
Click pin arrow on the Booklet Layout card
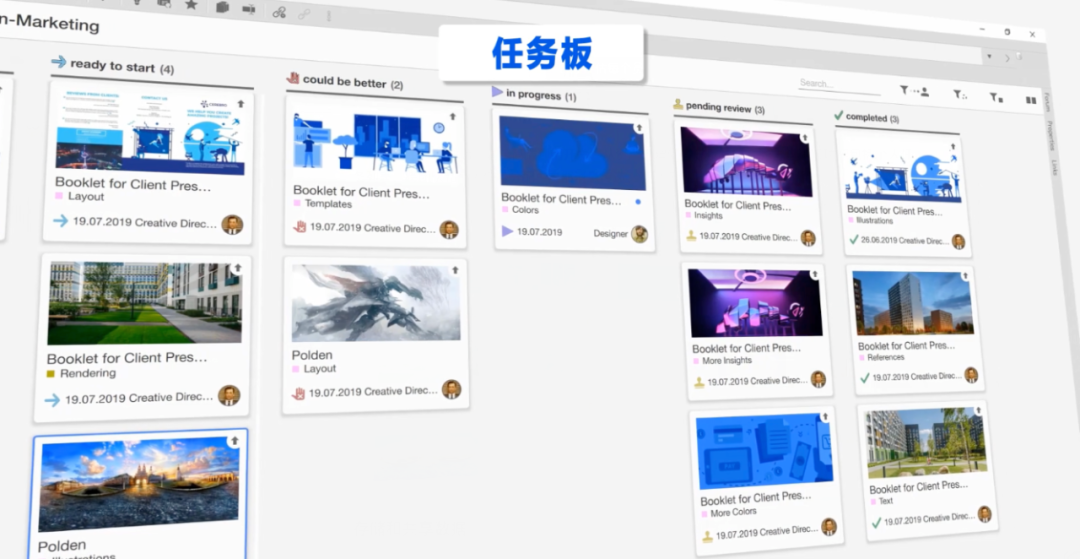pyautogui.click(x=240, y=104)
